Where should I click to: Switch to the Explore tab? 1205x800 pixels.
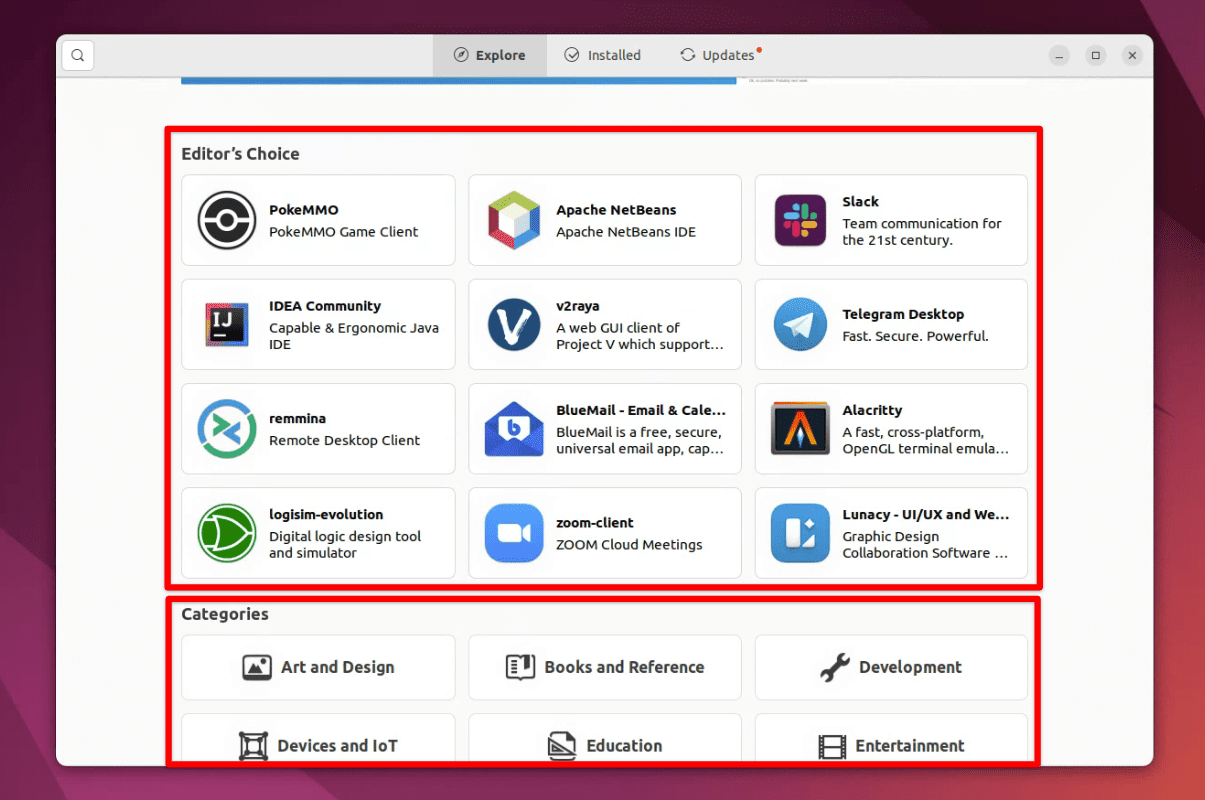(x=490, y=55)
